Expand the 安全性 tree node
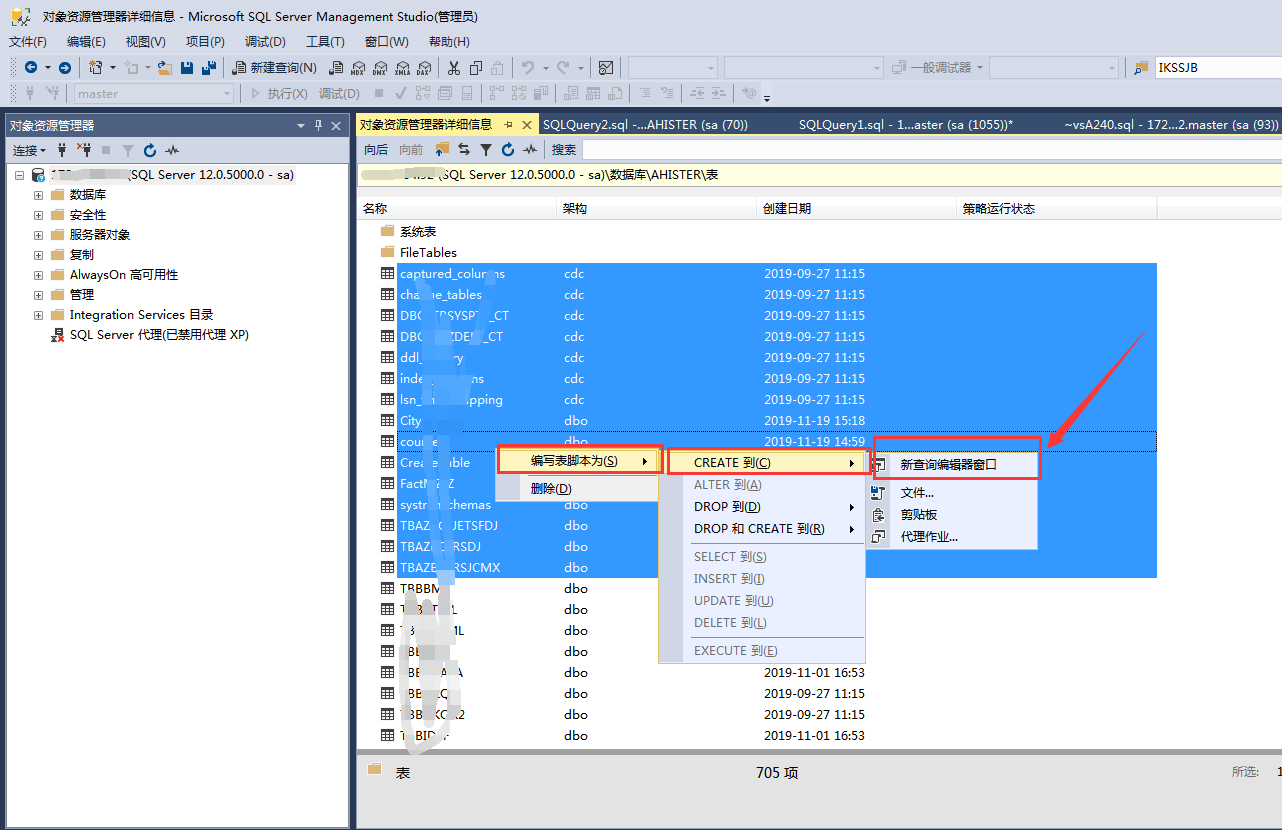This screenshot has height=830, width=1282. pyautogui.click(x=38, y=214)
